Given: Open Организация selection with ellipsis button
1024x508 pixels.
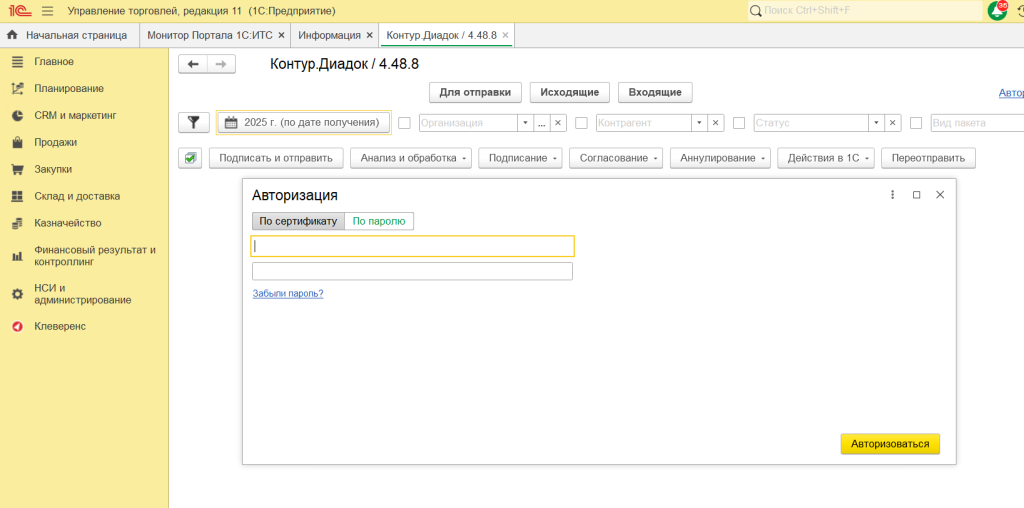Looking at the screenshot, I should [542, 123].
